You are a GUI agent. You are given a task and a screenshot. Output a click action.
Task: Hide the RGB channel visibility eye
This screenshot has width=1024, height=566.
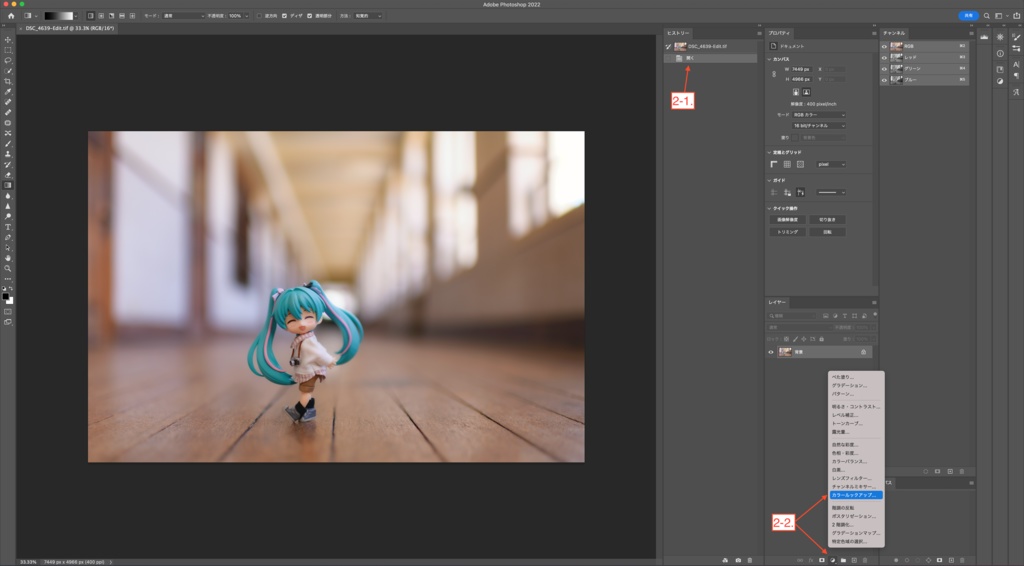click(885, 46)
